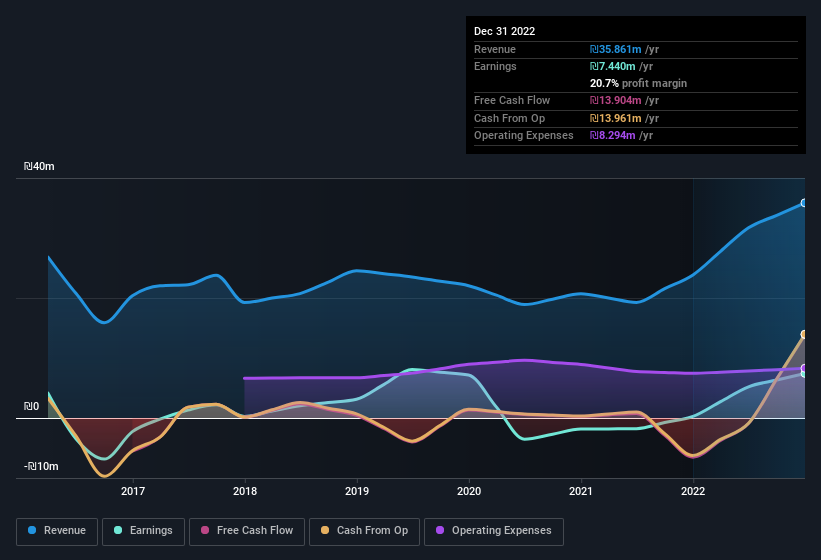Click the ₪13.904m free cash flow value
This screenshot has width=821, height=560.
tap(616, 100)
